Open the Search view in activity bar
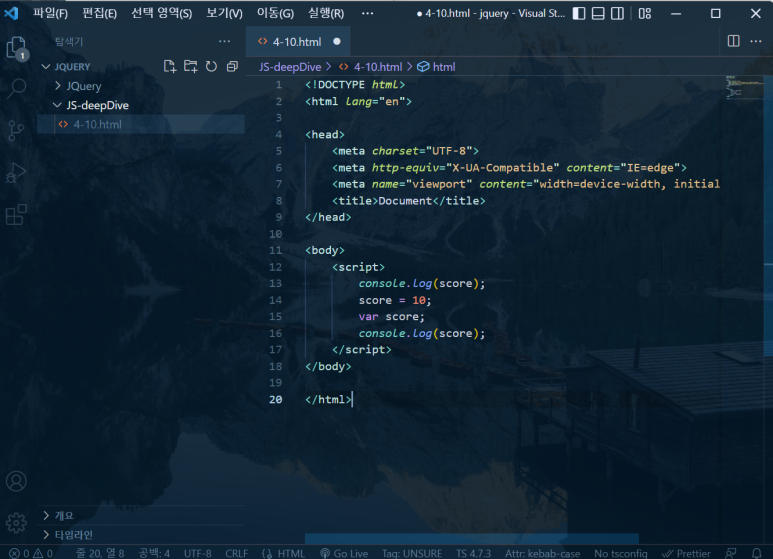This screenshot has height=559, width=773. click(17, 88)
